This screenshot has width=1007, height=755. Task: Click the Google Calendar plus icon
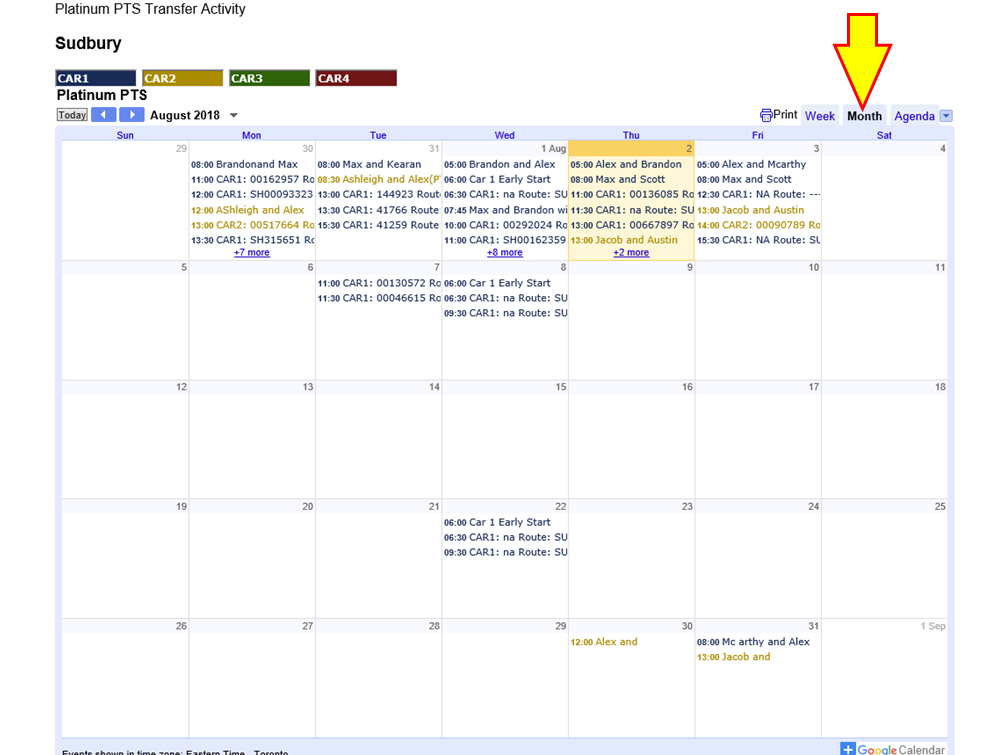coord(847,749)
